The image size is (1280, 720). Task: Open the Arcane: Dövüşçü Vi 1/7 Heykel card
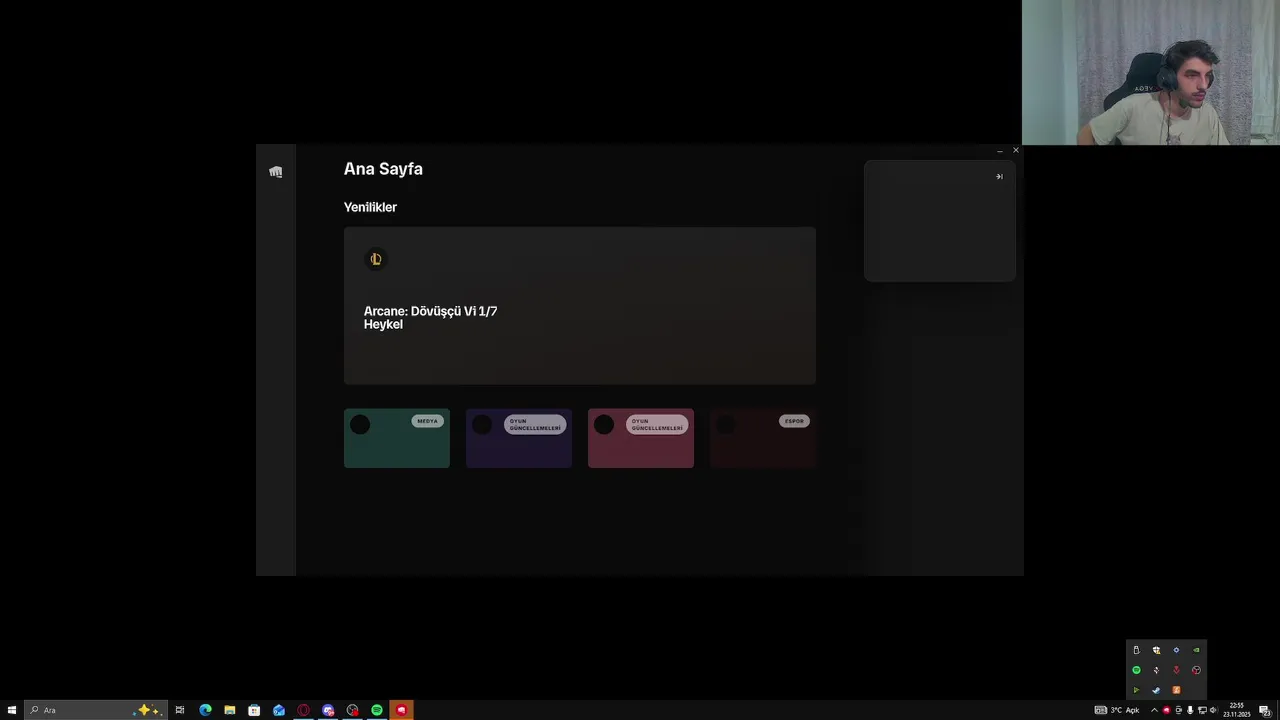[x=580, y=306]
